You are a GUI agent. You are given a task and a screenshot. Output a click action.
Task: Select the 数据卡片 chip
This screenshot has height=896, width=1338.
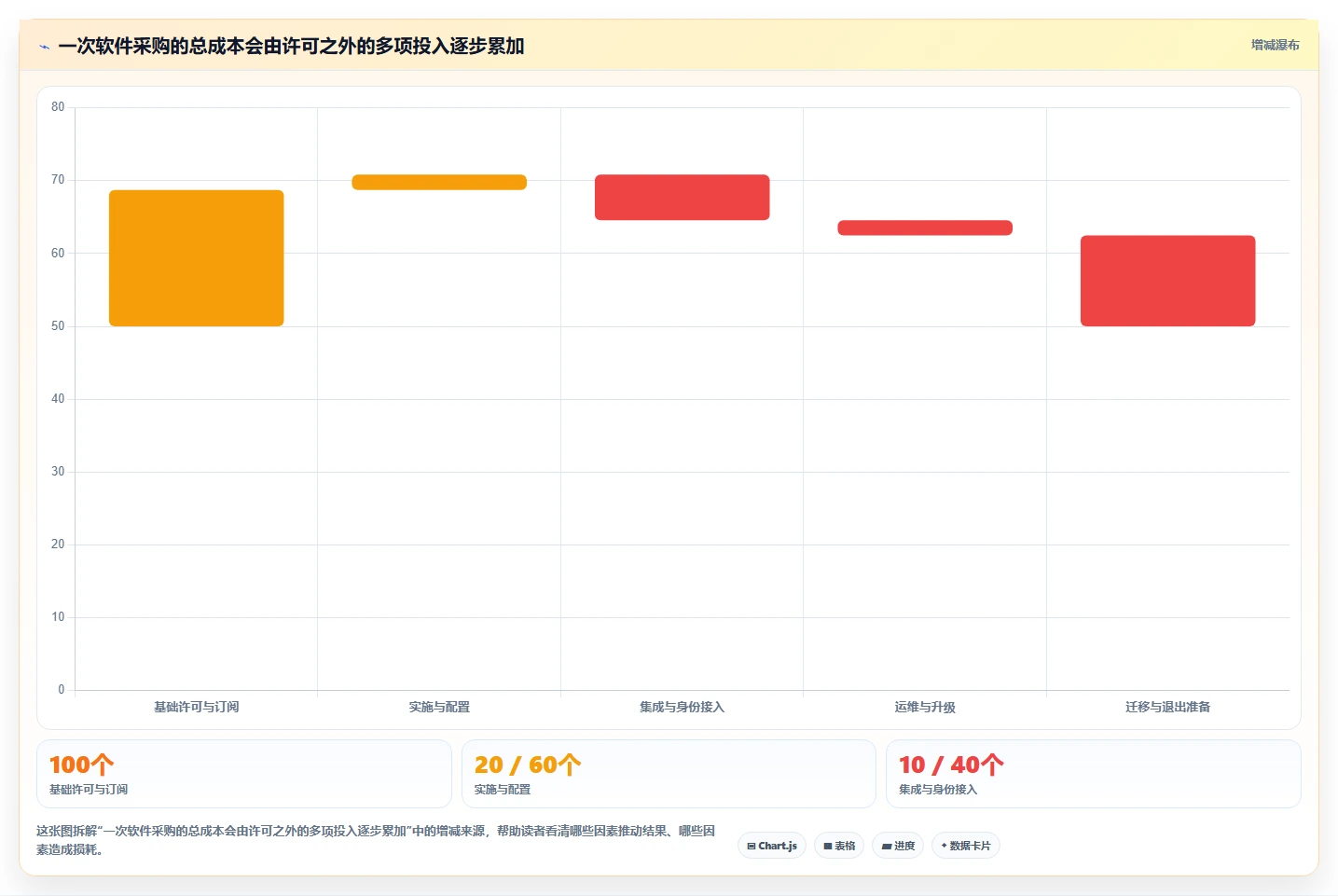pos(966,846)
